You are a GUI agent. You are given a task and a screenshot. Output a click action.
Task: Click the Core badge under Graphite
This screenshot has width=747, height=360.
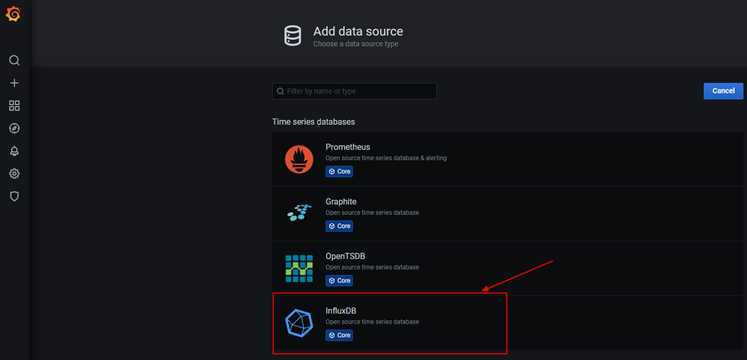pos(339,226)
